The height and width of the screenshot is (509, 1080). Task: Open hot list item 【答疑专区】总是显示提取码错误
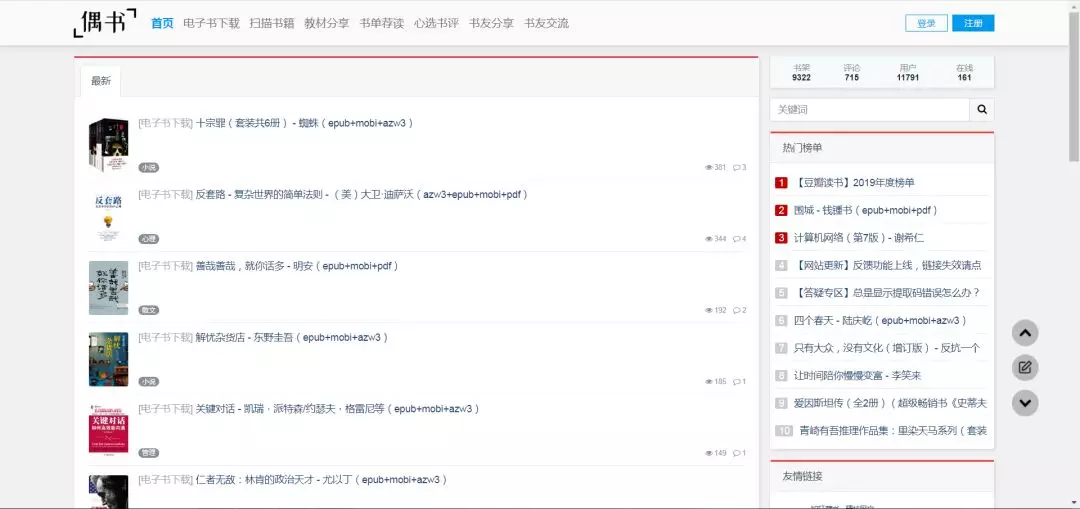[x=887, y=293]
